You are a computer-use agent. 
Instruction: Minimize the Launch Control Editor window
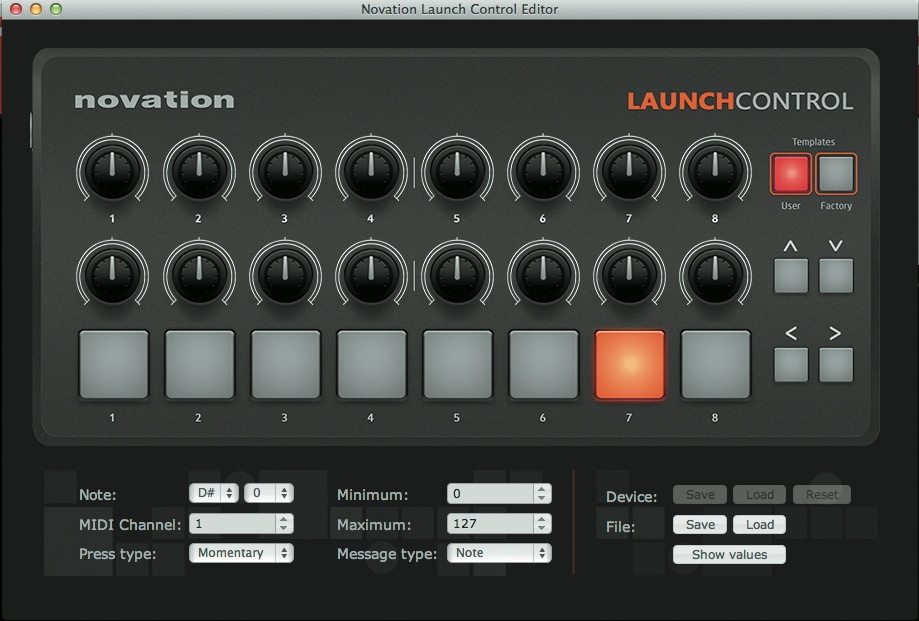point(36,9)
